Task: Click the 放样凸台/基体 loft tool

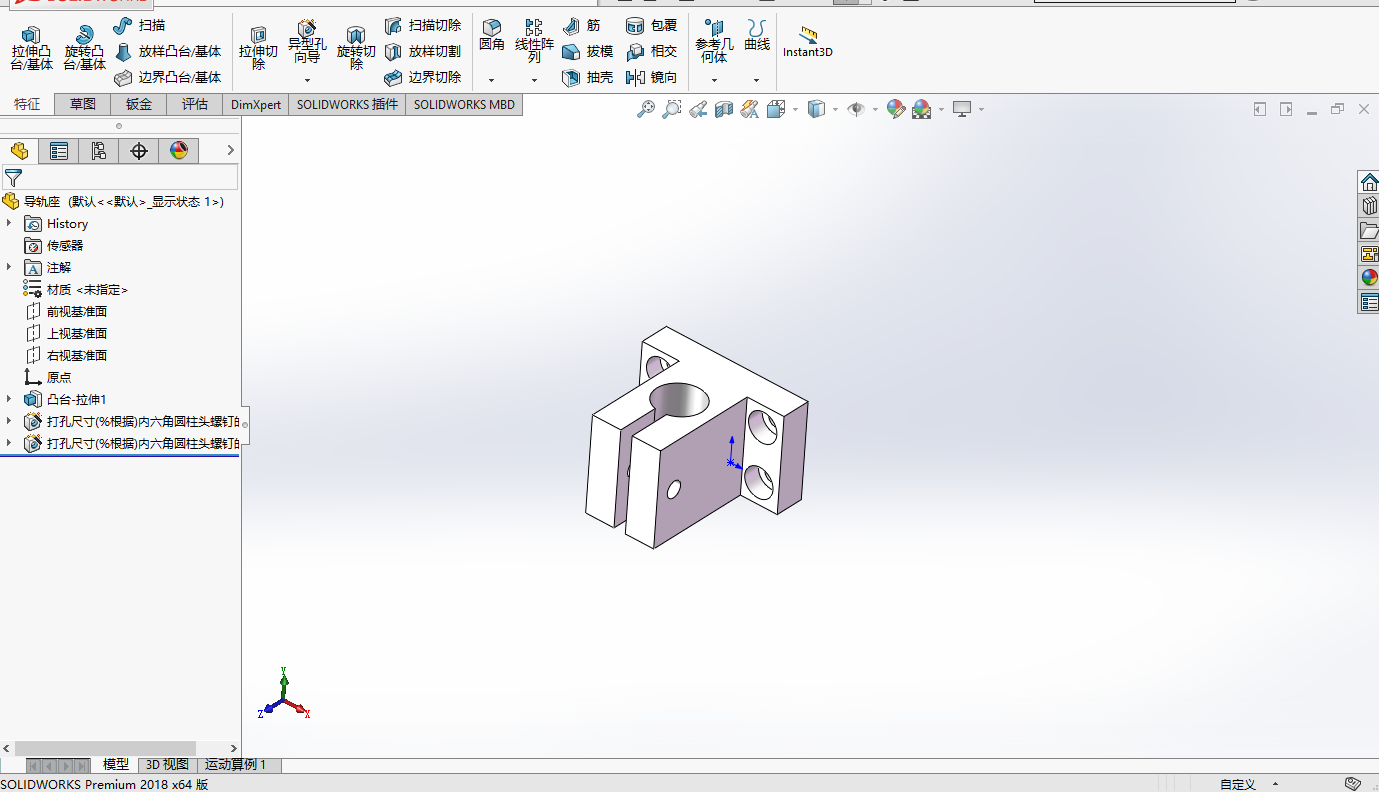Action: pos(167,51)
